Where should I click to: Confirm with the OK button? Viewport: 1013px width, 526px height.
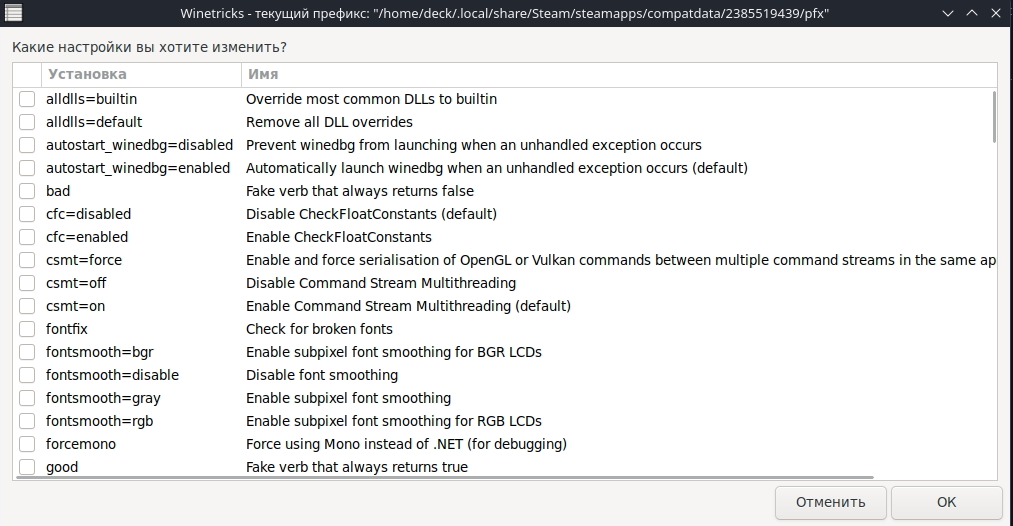coord(946,502)
